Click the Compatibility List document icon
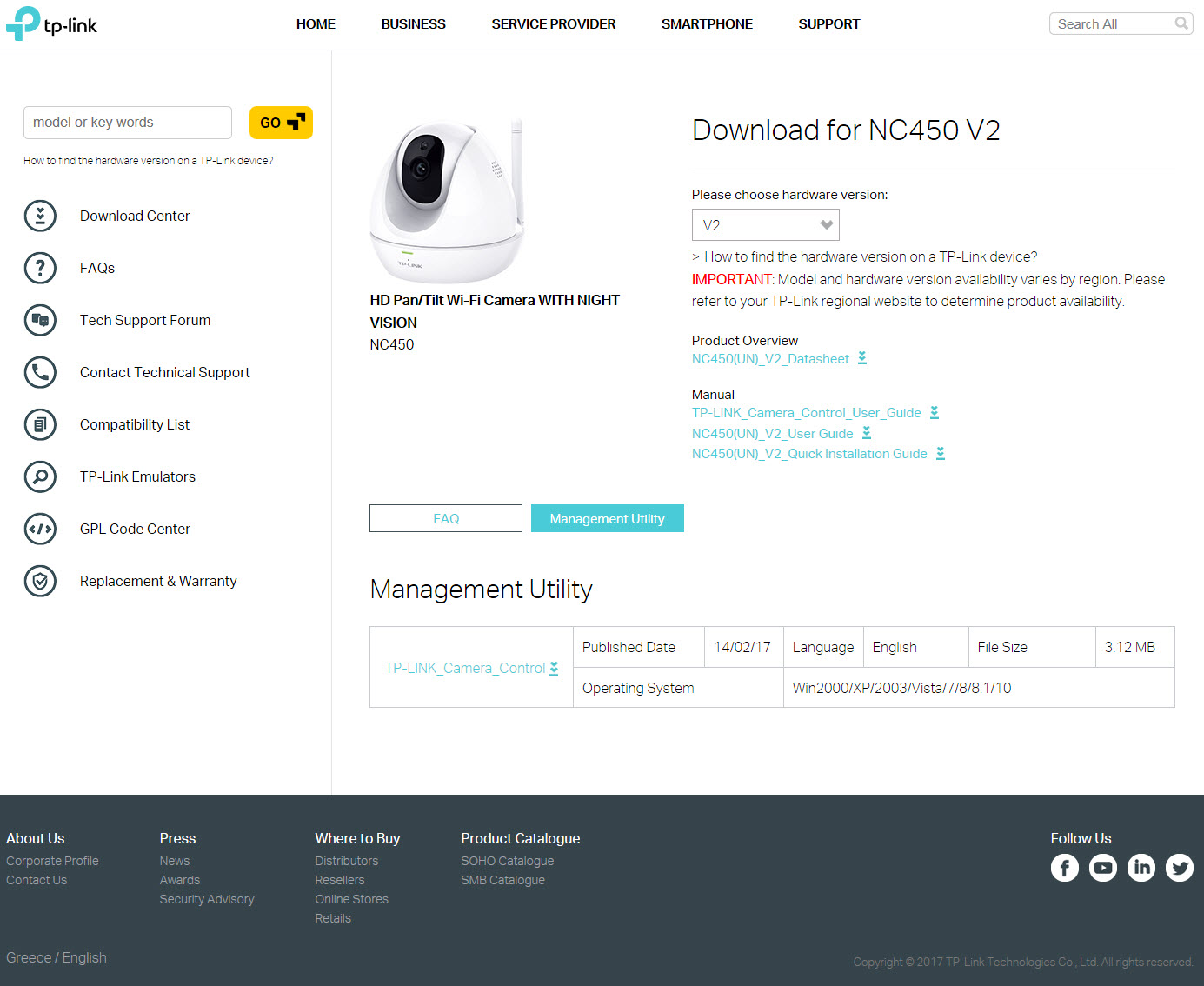Screen dimensions: 1204x986 tap(40, 424)
